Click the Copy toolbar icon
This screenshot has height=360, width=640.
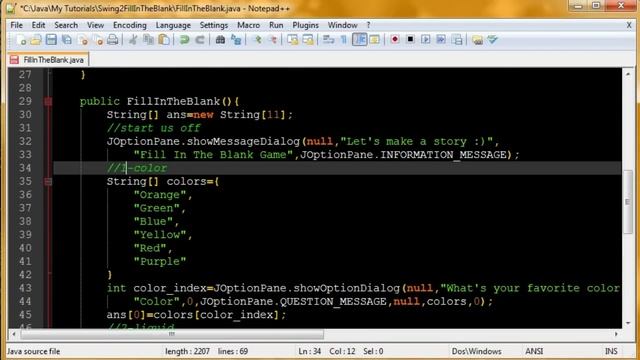coord(149,40)
